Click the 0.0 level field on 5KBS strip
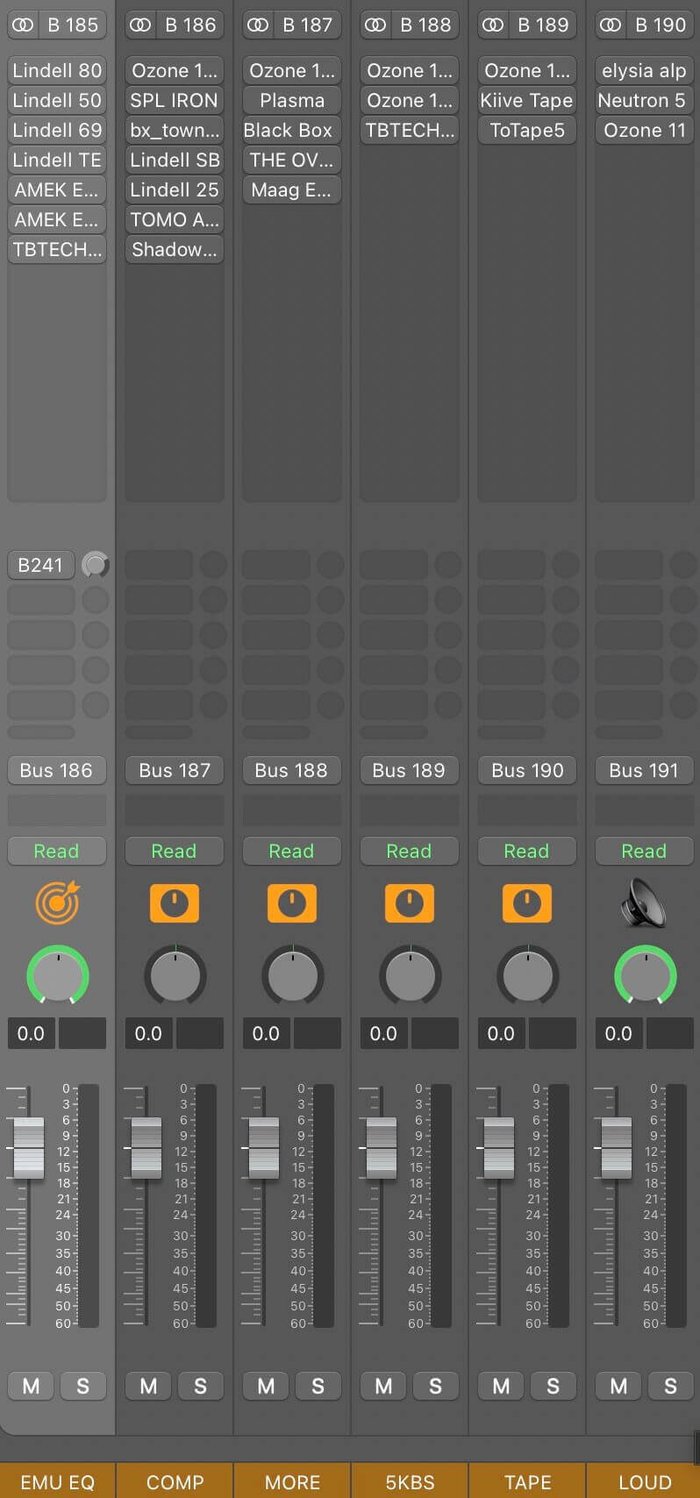This screenshot has width=700, height=1498. (x=384, y=1033)
